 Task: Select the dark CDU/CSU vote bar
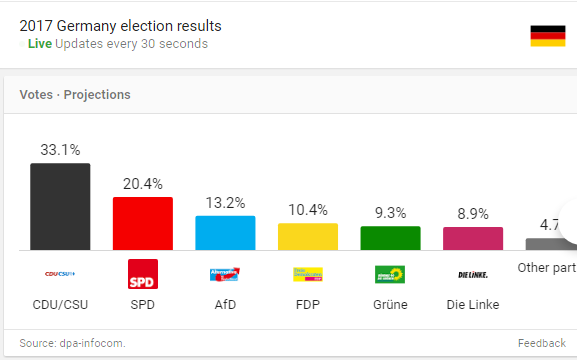(60, 207)
